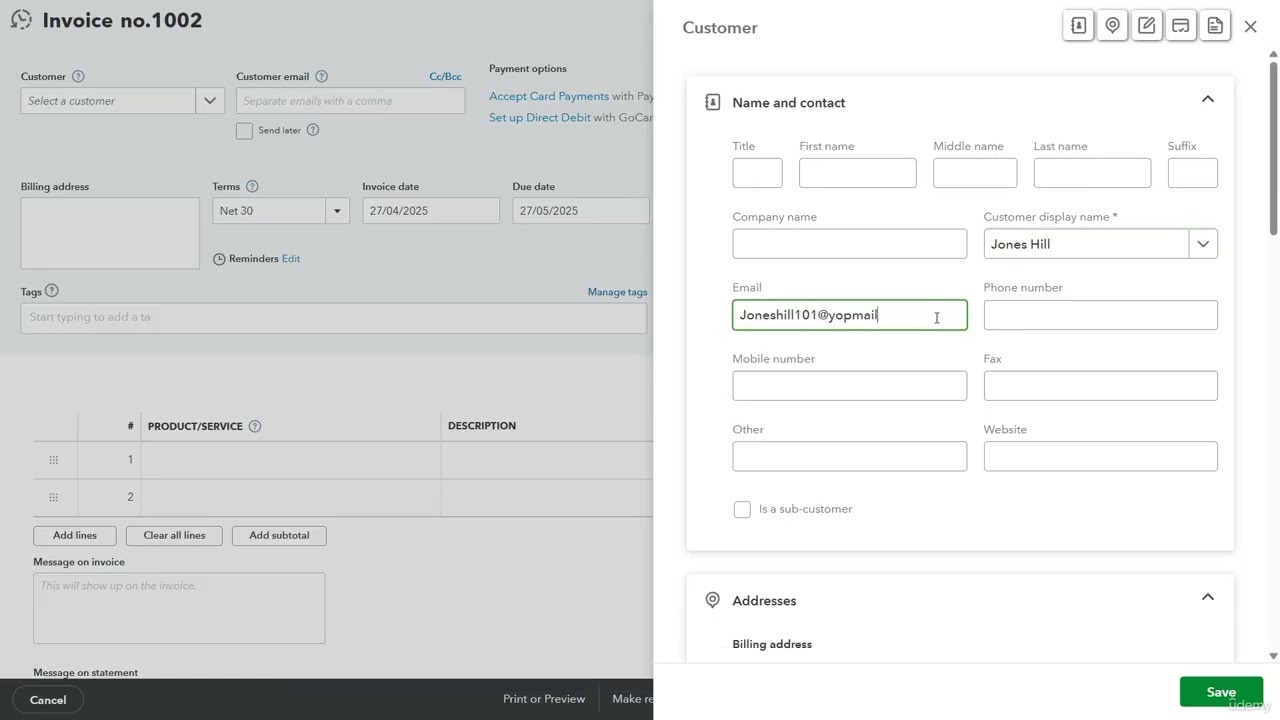Click the Customer panel vertical scrollbar
Screen dimensions: 1280x720
(1273, 150)
